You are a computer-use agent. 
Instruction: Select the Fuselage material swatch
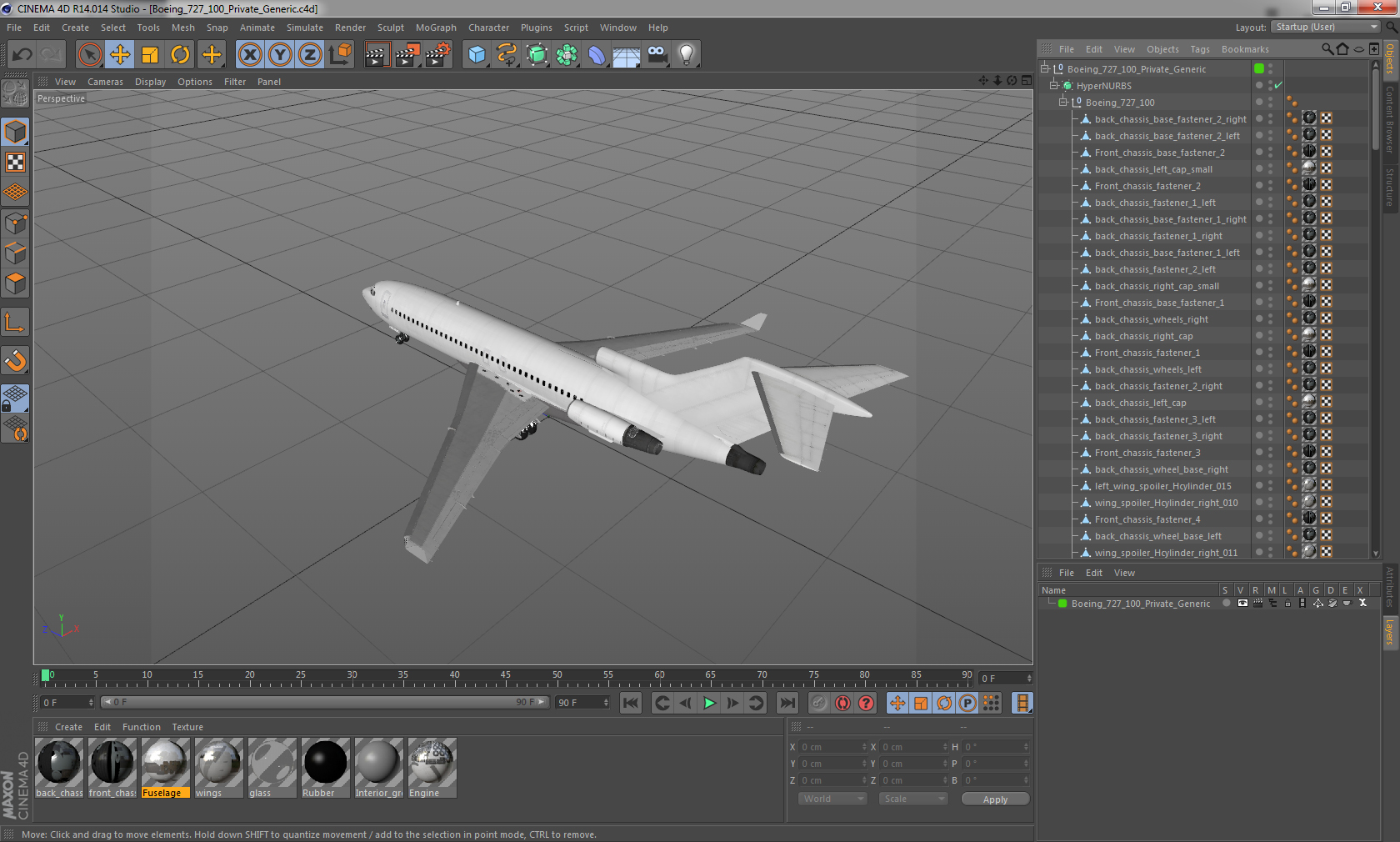[165, 768]
